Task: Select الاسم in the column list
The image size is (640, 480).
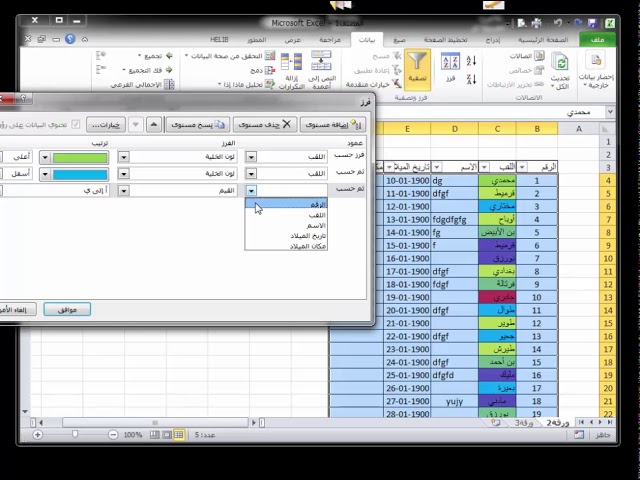Action: pos(286,225)
